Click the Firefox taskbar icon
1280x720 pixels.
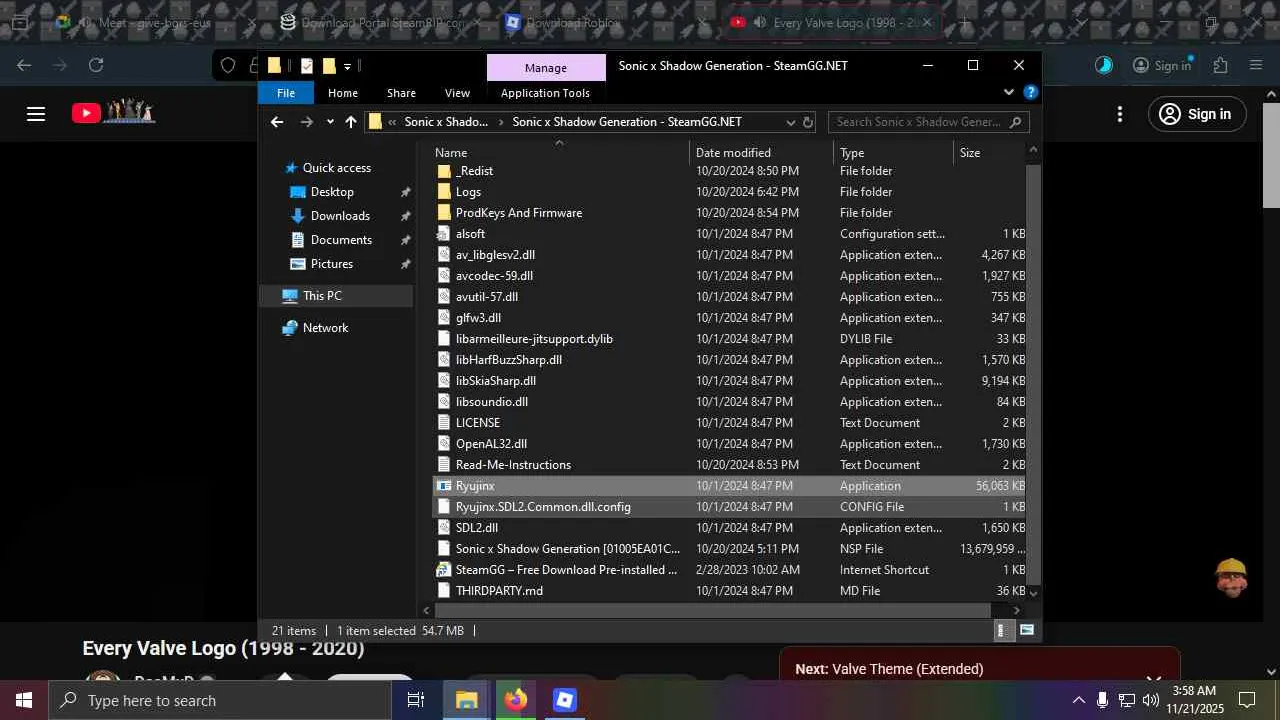point(515,700)
